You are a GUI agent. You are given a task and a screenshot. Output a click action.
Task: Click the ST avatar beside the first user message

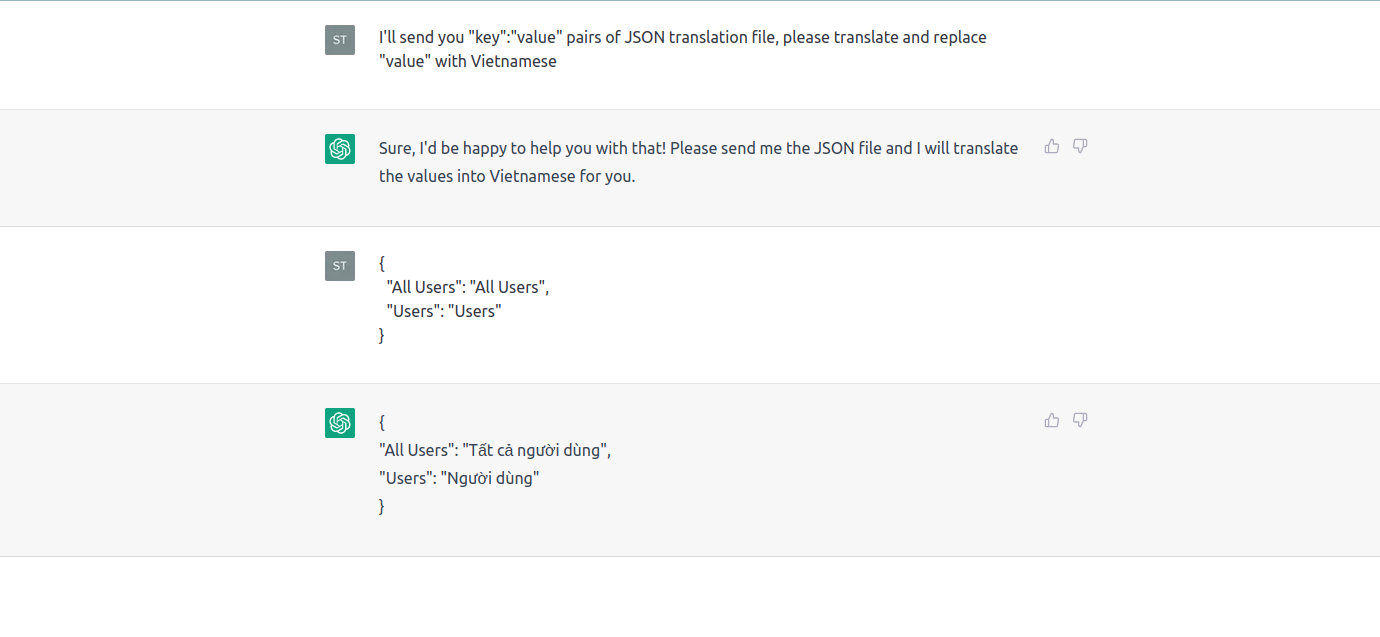[x=340, y=40]
